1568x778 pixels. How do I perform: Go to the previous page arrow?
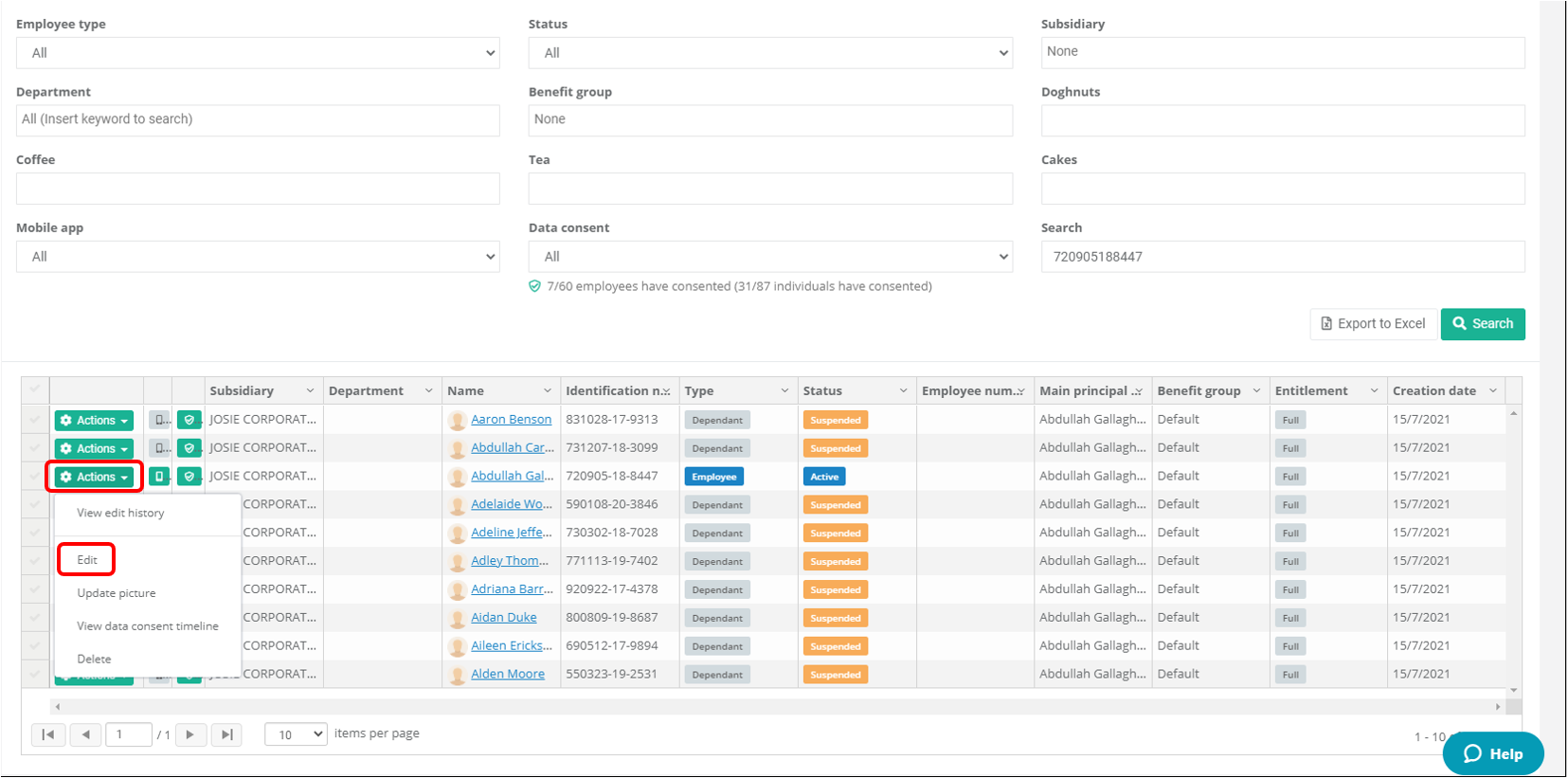[85, 734]
